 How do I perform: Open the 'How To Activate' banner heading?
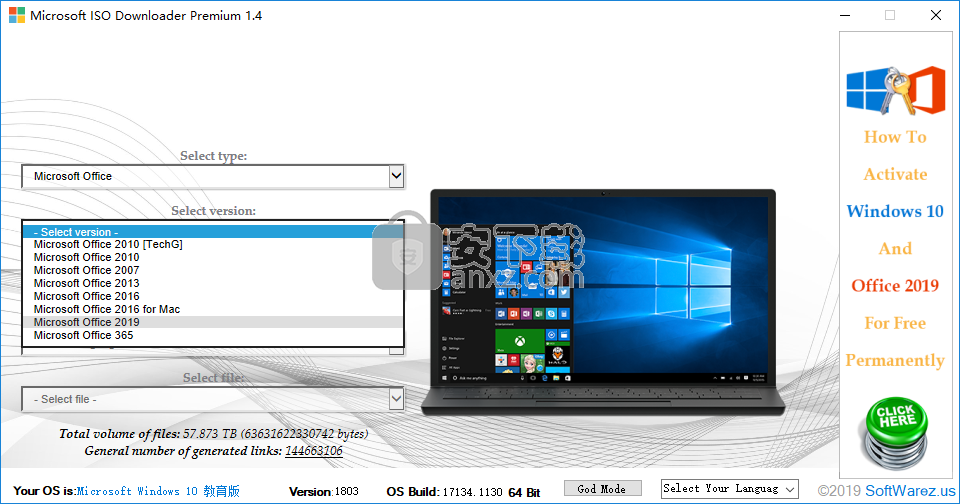[895, 156]
